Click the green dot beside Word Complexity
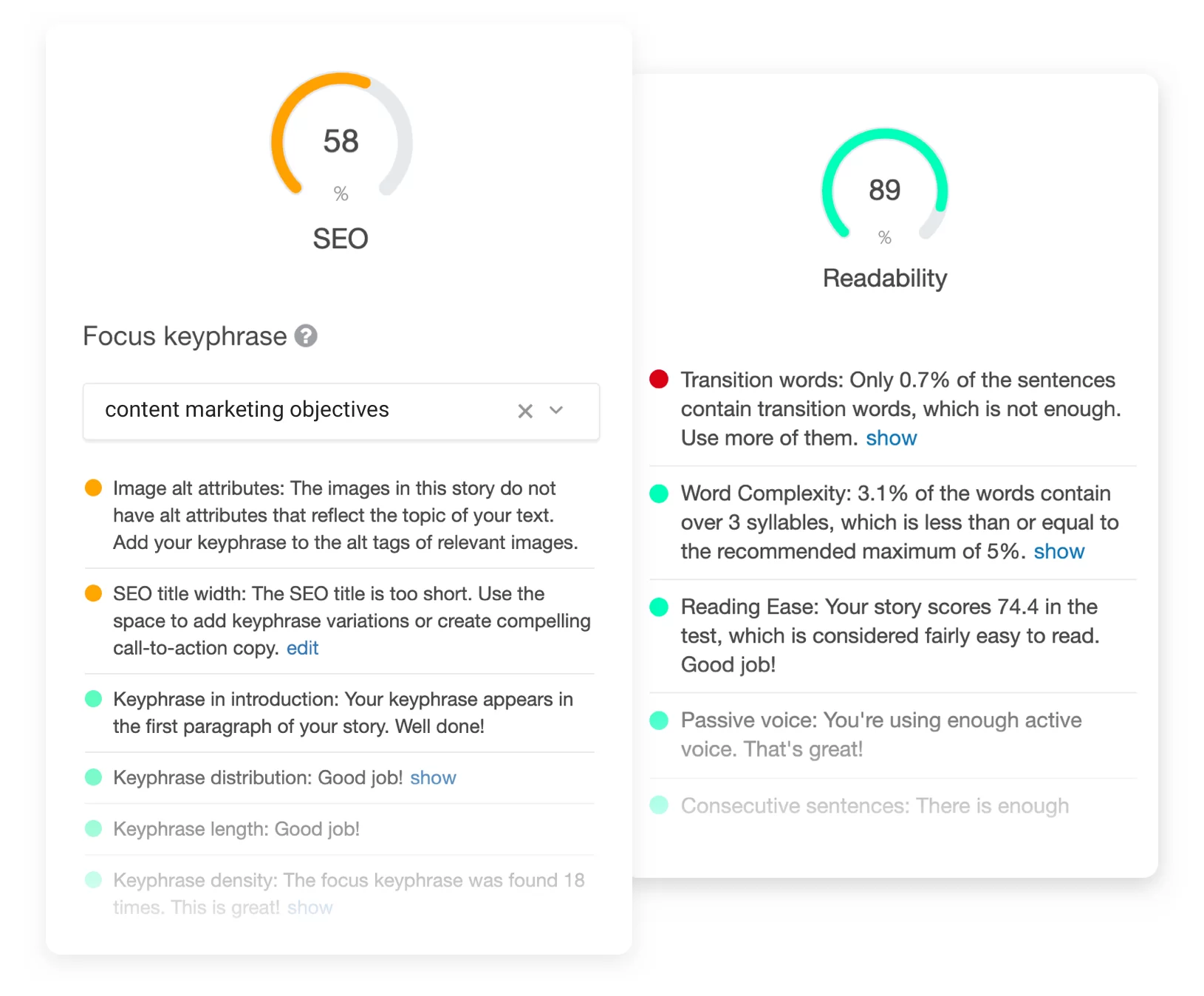 659,494
